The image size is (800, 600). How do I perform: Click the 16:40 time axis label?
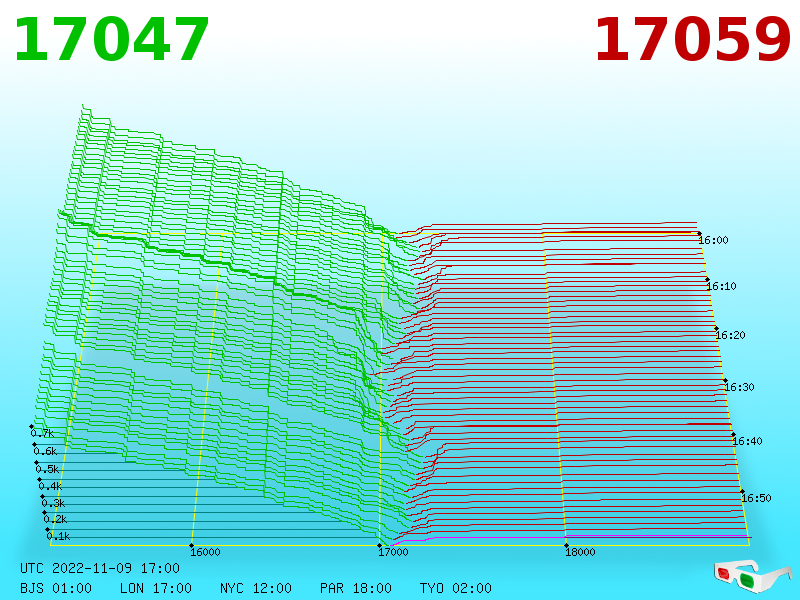click(x=747, y=441)
